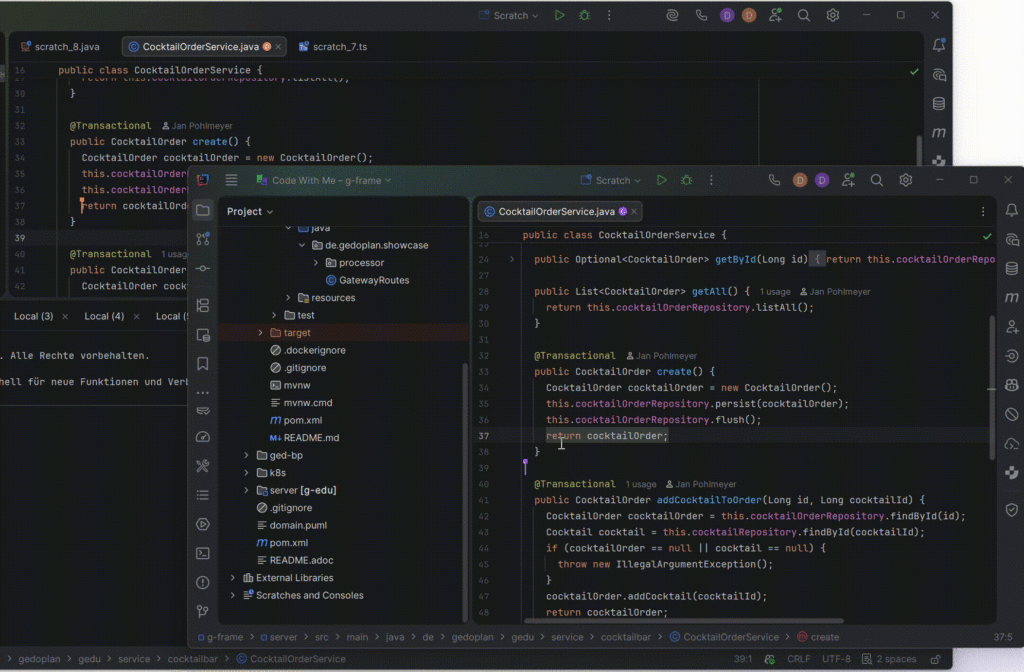Open Notifications bell in the front window
Viewport: 1024px width, 672px height.
click(1012, 211)
